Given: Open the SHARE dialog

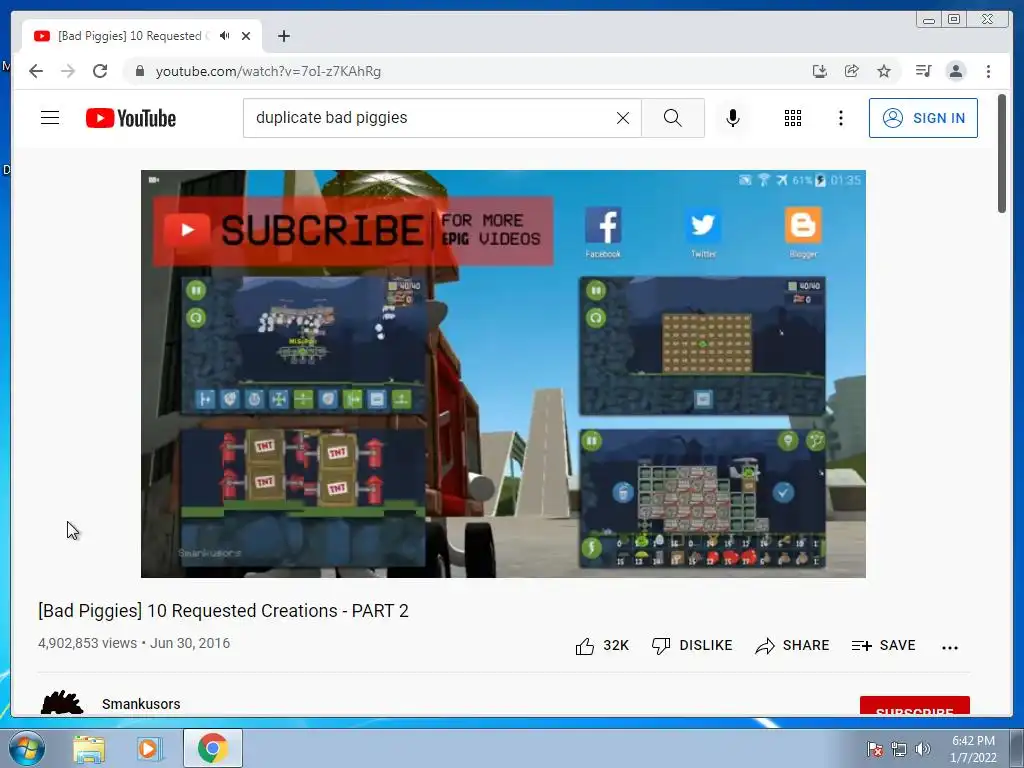Looking at the screenshot, I should pyautogui.click(x=792, y=645).
